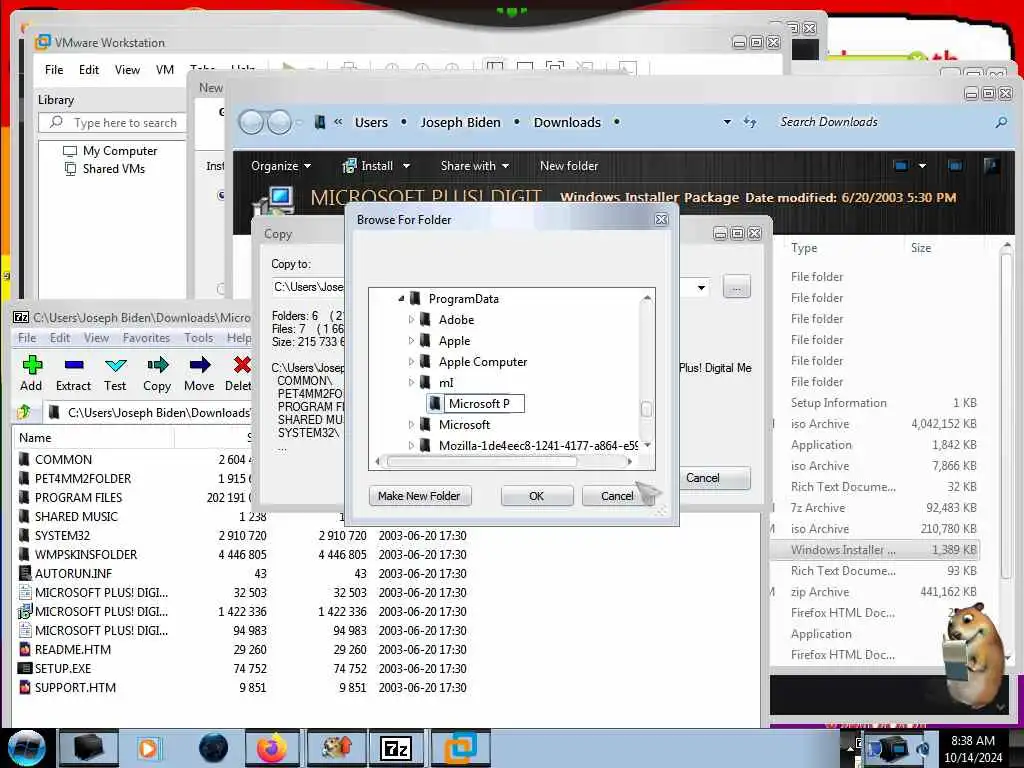Select the AUTORUN.INF file icon

(x=25, y=573)
